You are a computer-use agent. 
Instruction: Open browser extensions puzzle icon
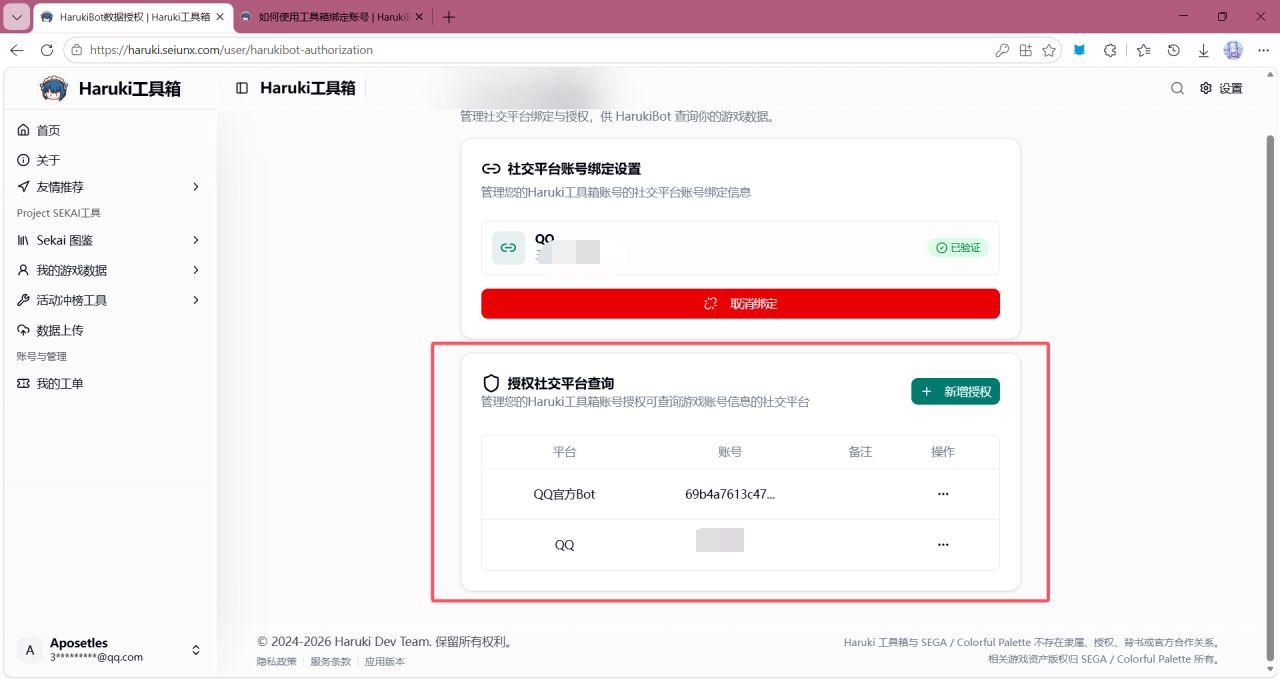coord(1110,50)
